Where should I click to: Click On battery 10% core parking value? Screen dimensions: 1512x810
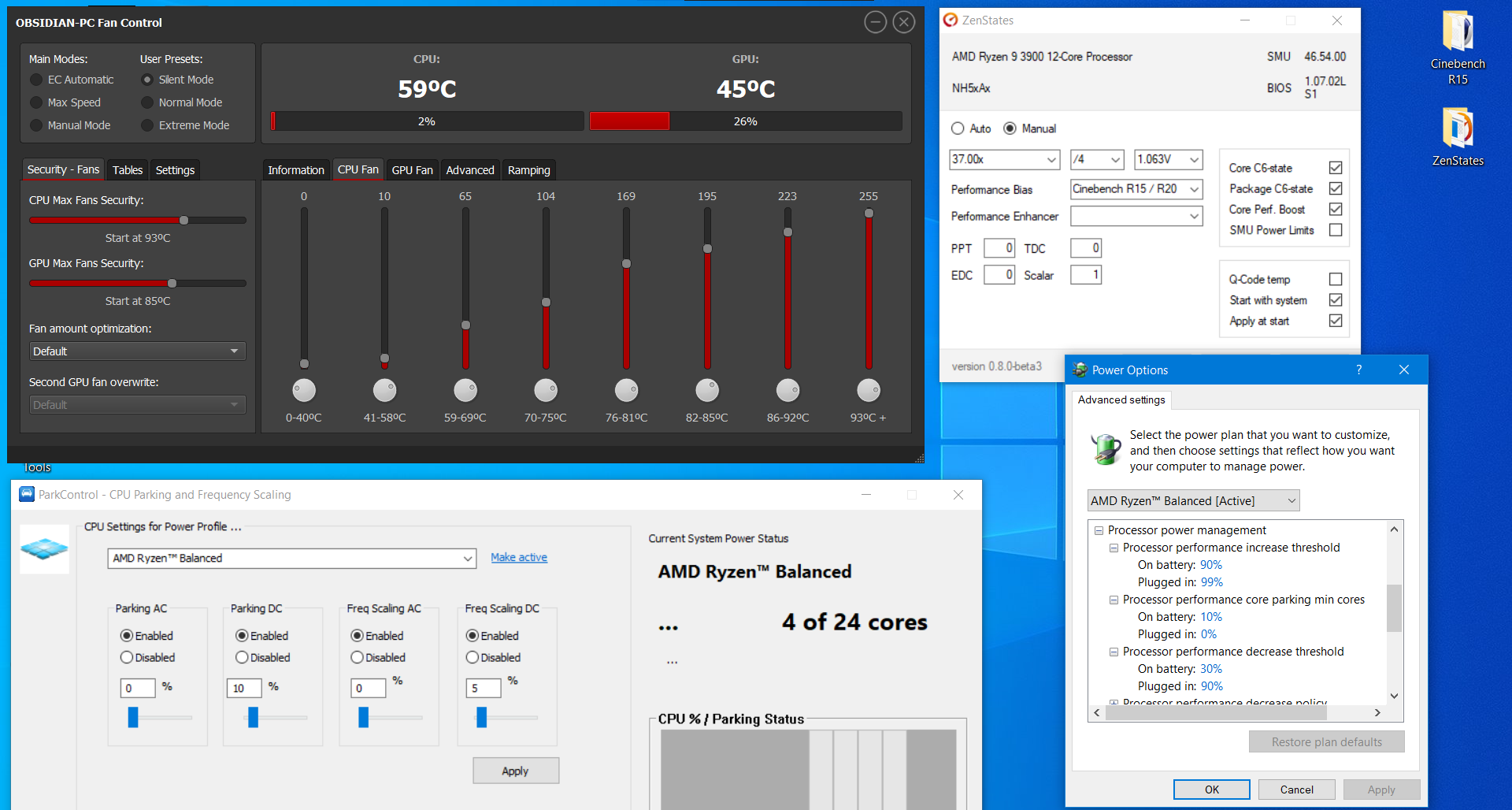tap(1210, 617)
